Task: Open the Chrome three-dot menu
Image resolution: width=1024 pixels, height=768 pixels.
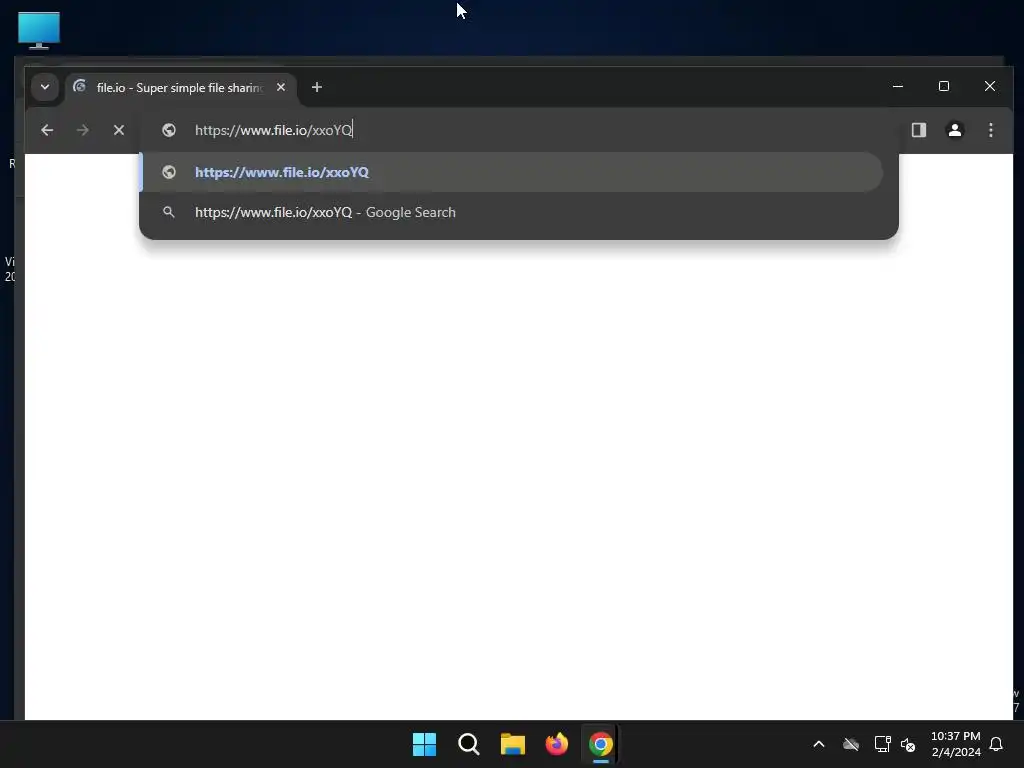Action: [x=991, y=130]
